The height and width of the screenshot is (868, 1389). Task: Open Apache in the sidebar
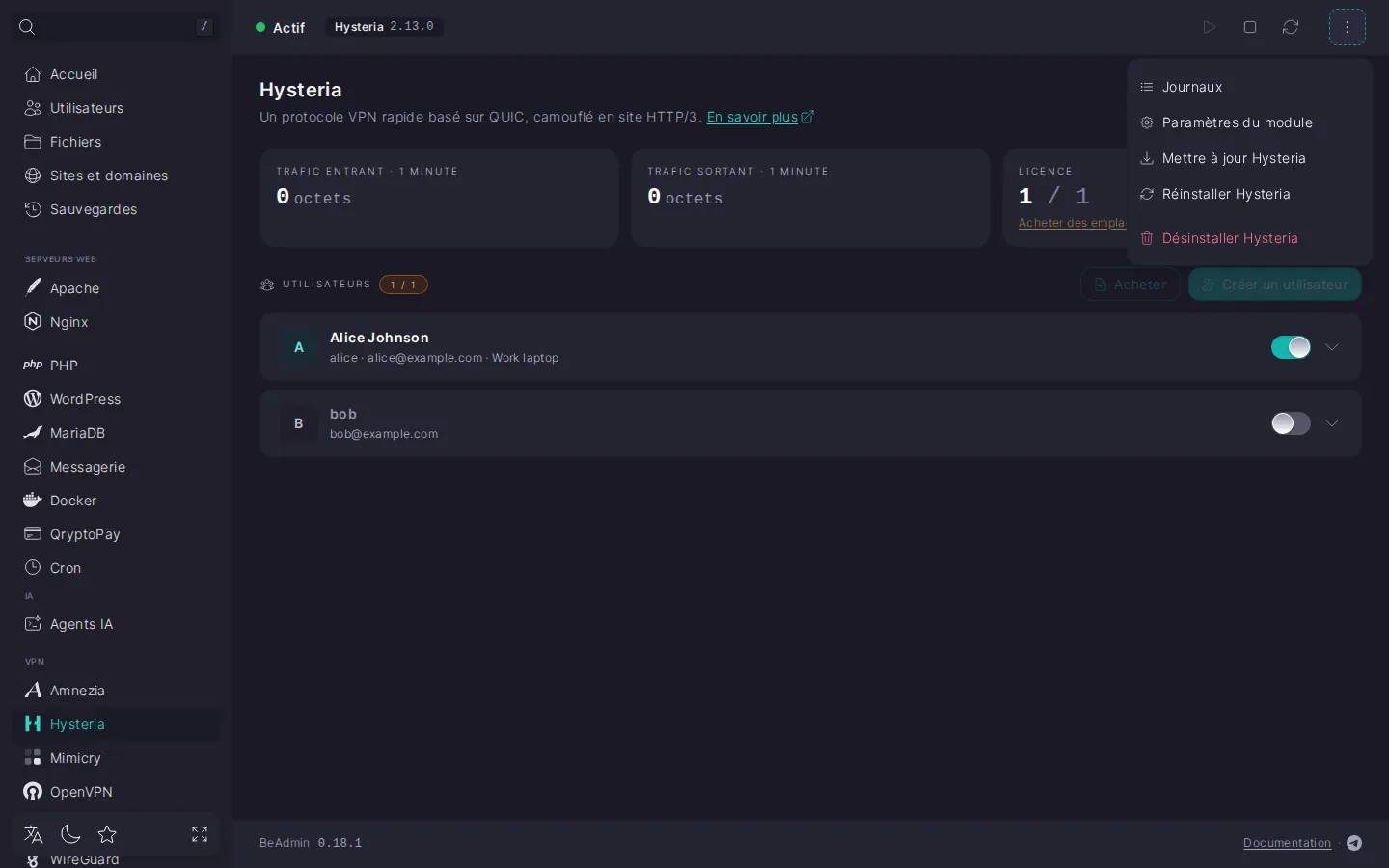(116, 288)
